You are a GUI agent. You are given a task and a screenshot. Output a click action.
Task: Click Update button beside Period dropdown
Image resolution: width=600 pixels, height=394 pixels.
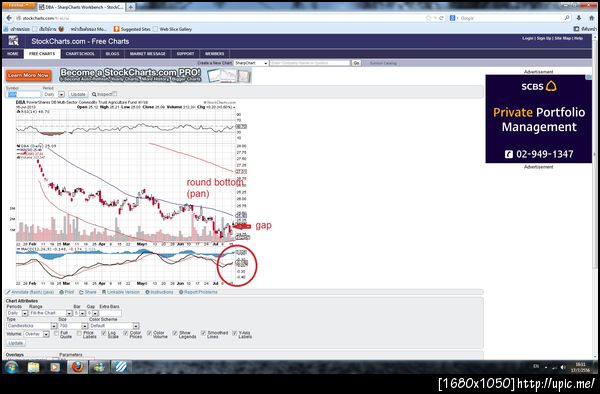pyautogui.click(x=78, y=94)
